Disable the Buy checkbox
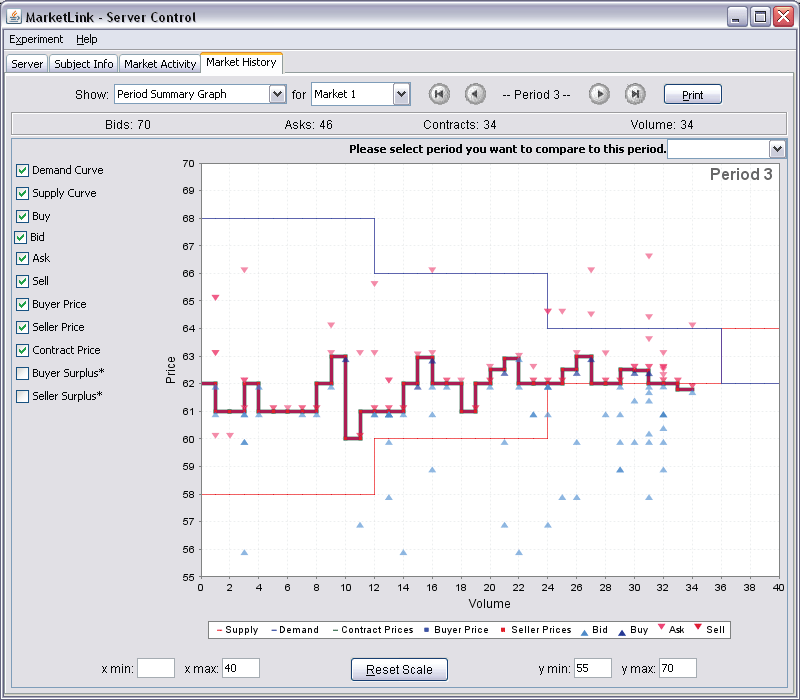 pos(22,216)
